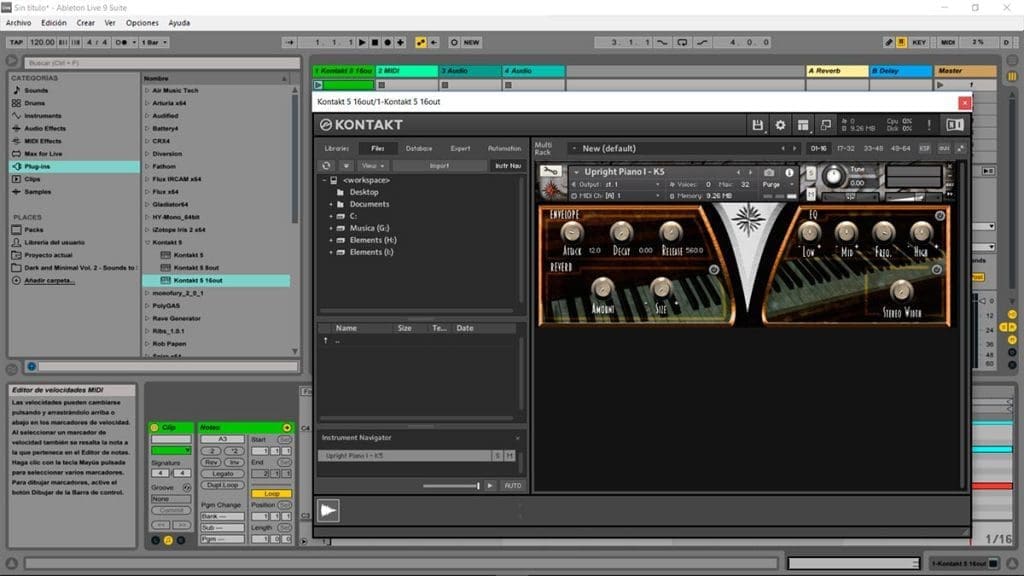This screenshot has height=576, width=1024.
Task: Toggle the AUTO preview button
Action: point(513,486)
